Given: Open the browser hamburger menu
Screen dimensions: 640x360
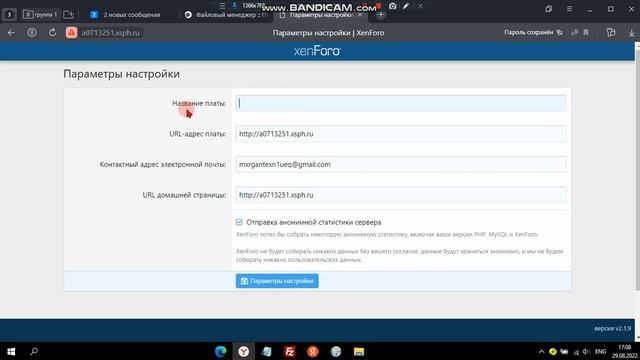Looking at the screenshot, I should [x=569, y=9].
